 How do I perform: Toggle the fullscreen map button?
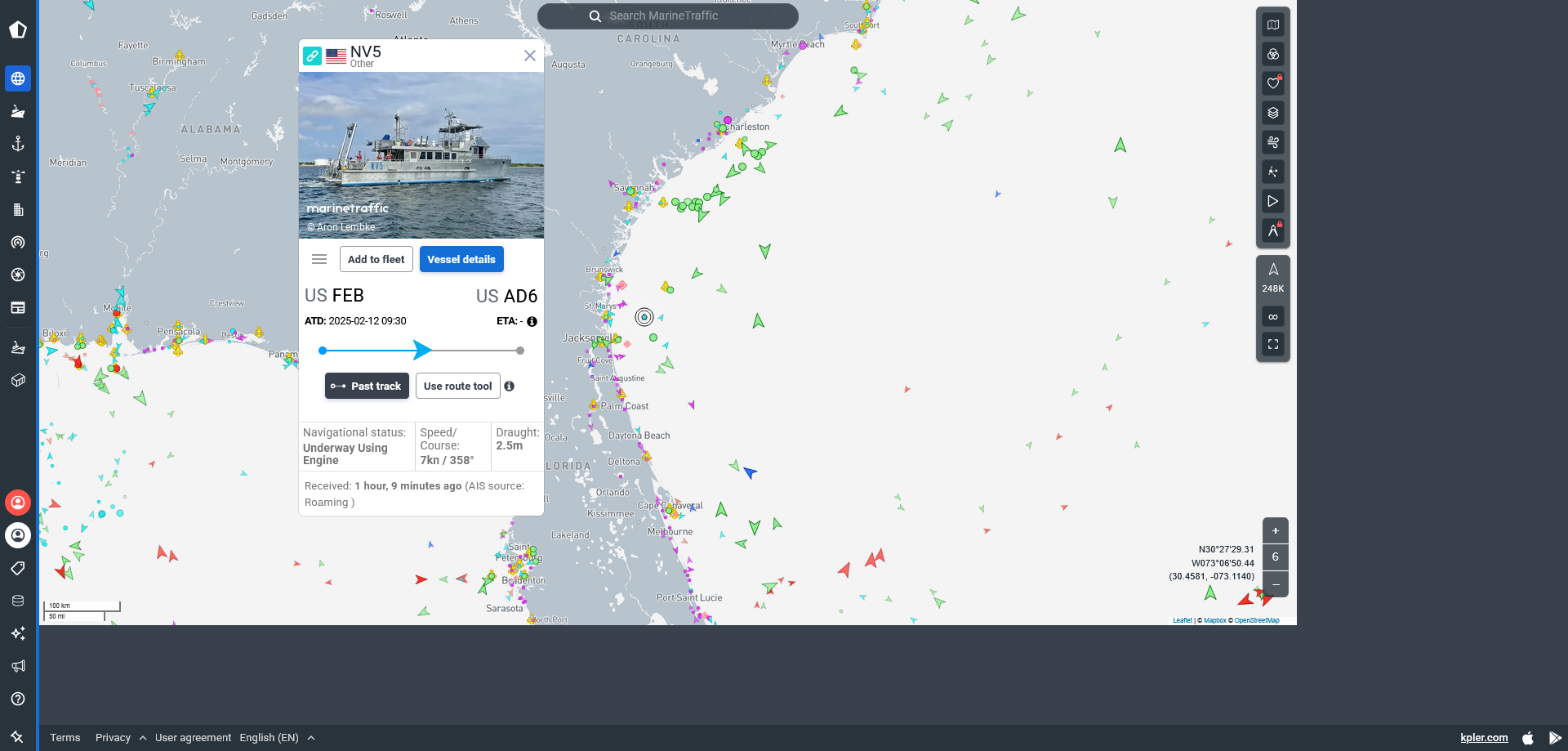point(1272,345)
